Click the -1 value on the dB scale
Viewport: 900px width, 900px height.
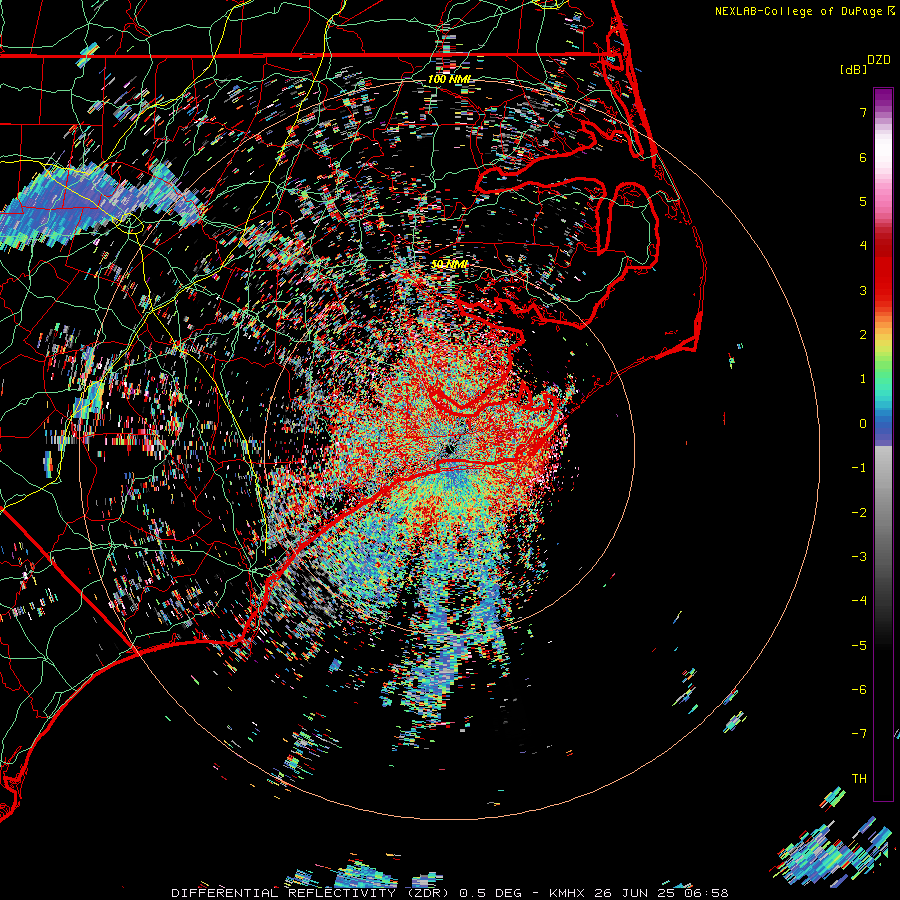859,468
